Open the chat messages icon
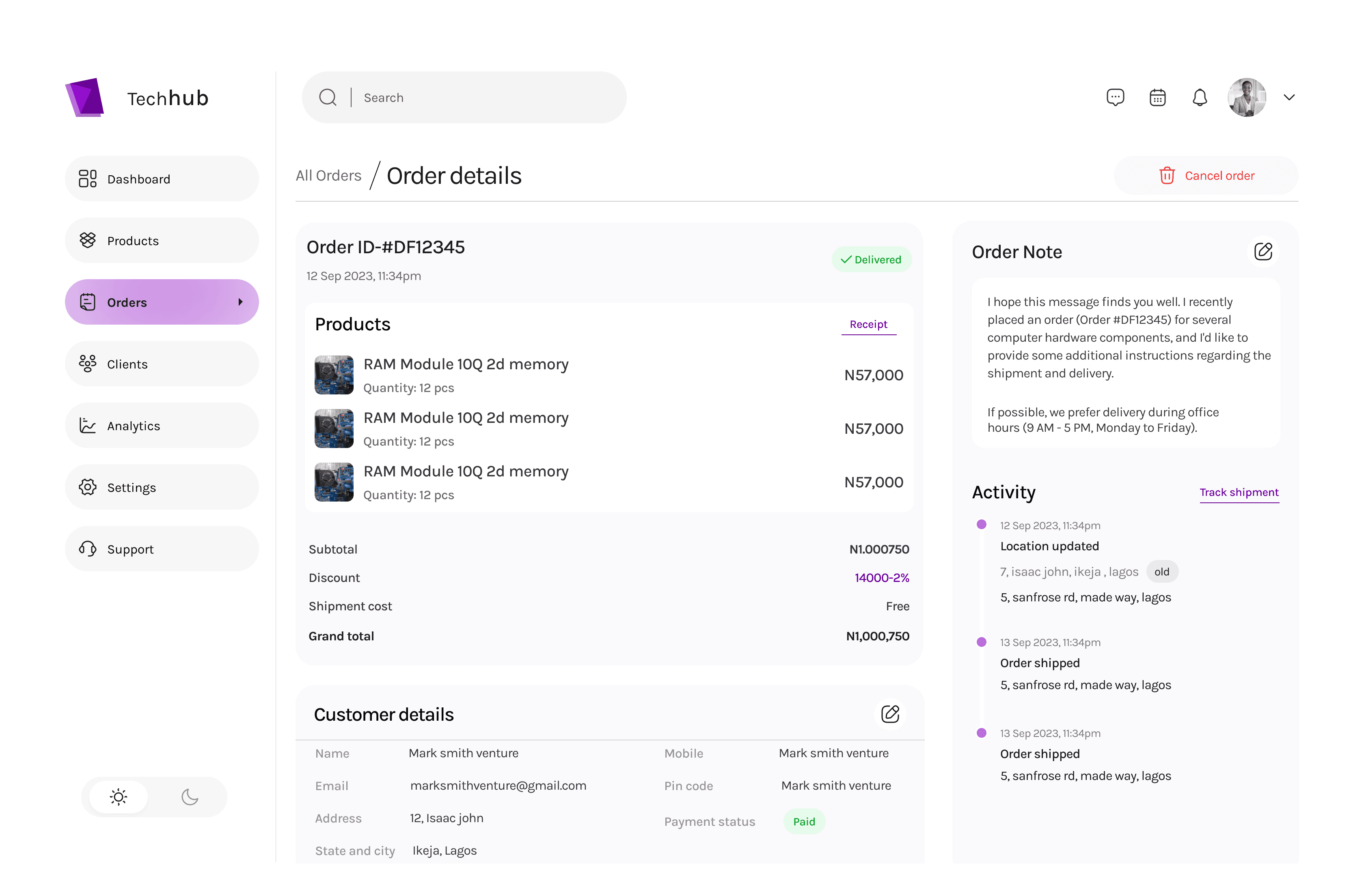The width and height of the screenshot is (1364, 896). (1115, 97)
